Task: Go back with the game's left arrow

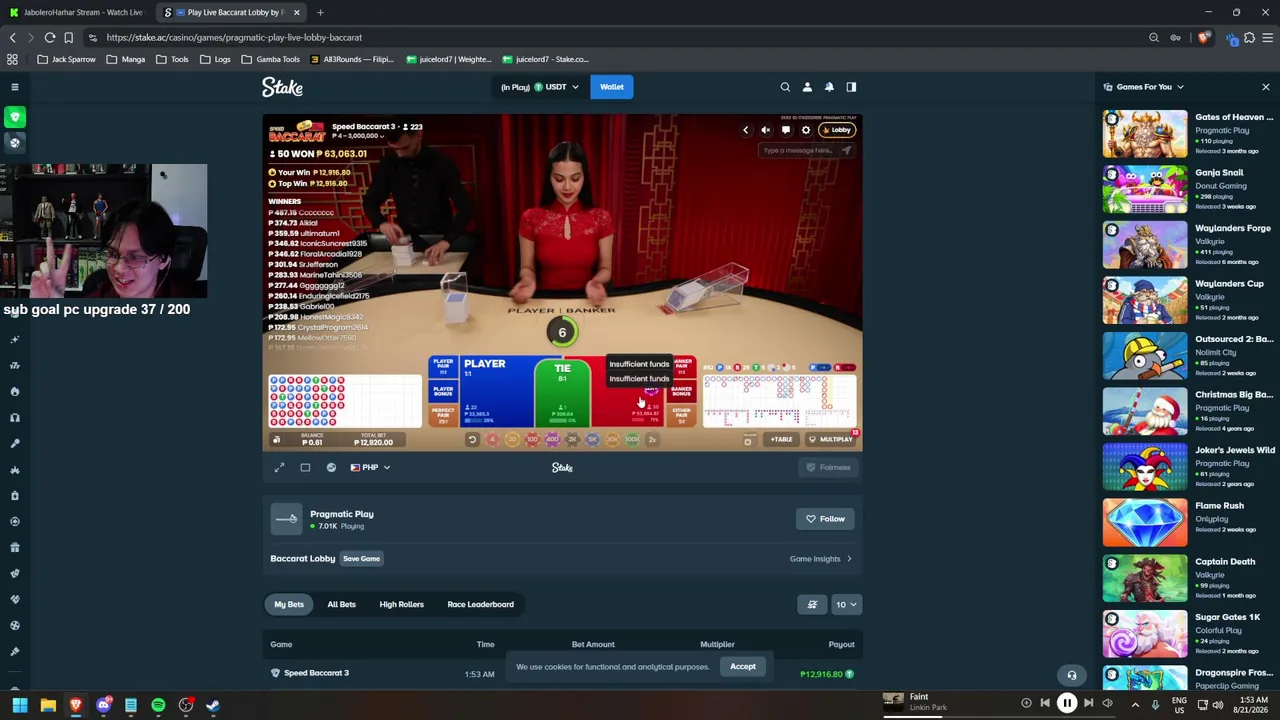Action: [745, 130]
